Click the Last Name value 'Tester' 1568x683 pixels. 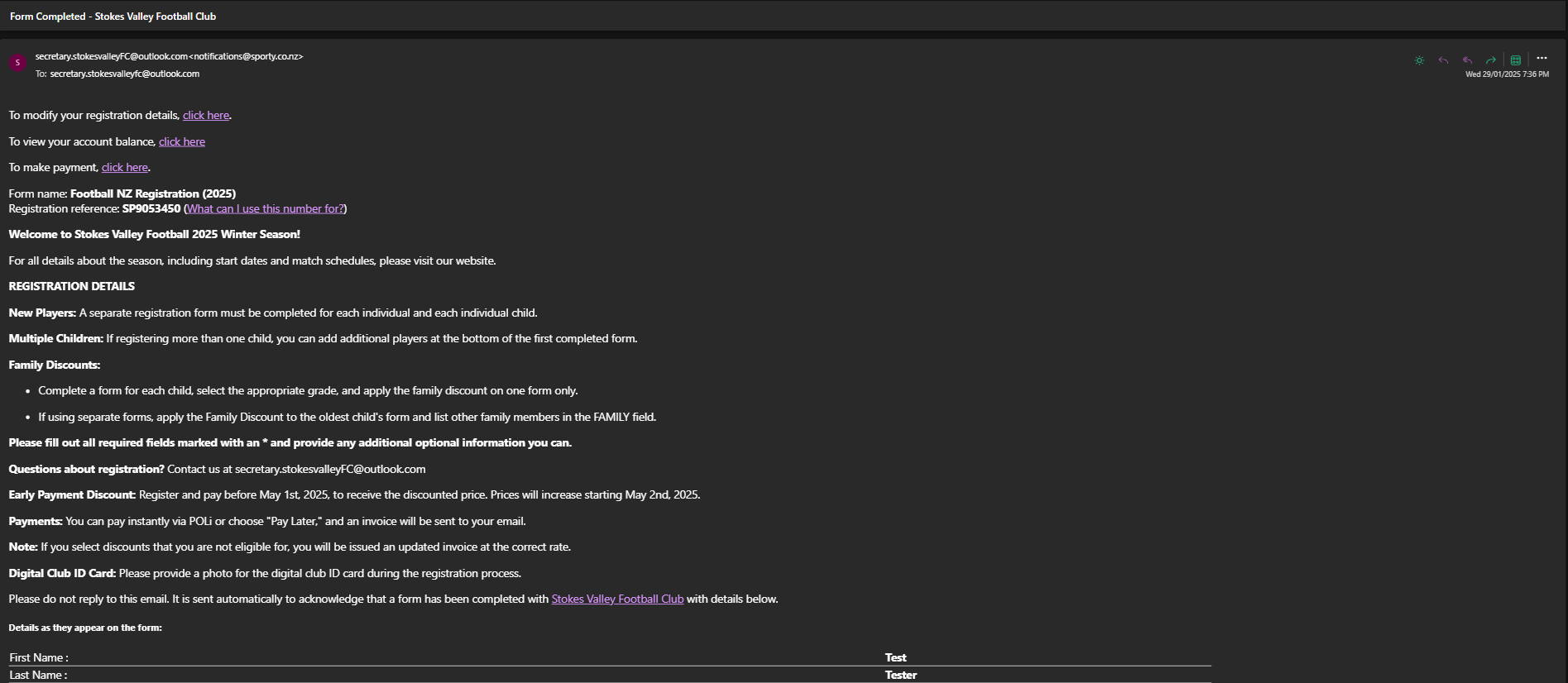coord(900,676)
